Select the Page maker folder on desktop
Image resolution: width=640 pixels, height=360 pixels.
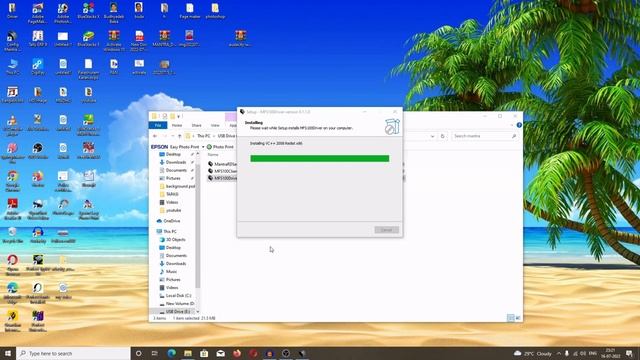(x=190, y=11)
